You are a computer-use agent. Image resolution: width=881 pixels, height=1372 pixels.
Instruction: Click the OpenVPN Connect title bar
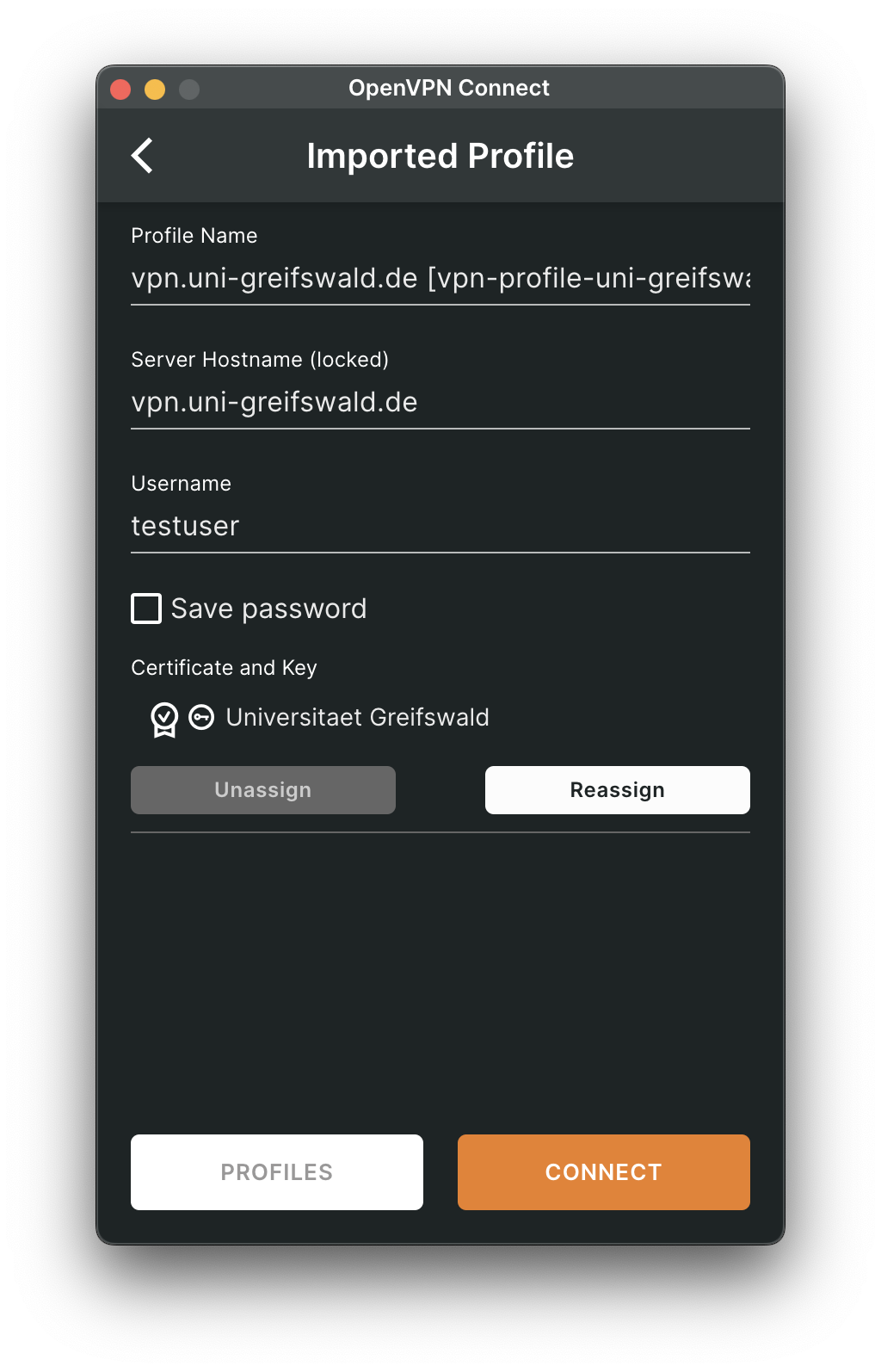(449, 88)
